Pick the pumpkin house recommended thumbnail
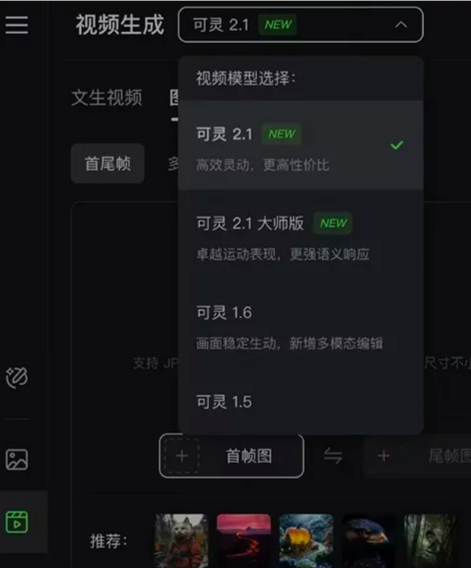 306,540
